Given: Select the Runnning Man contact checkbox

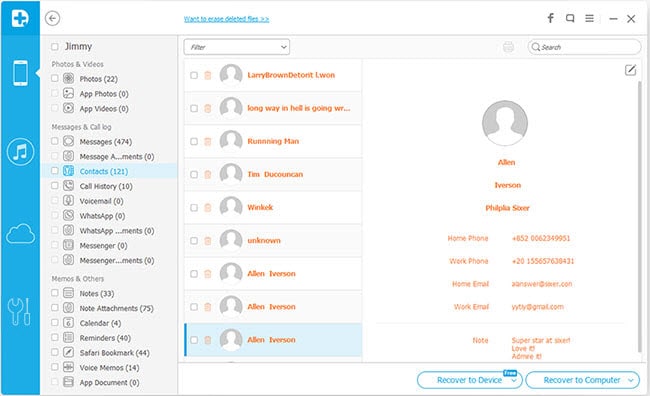Looking at the screenshot, I should pyautogui.click(x=194, y=141).
